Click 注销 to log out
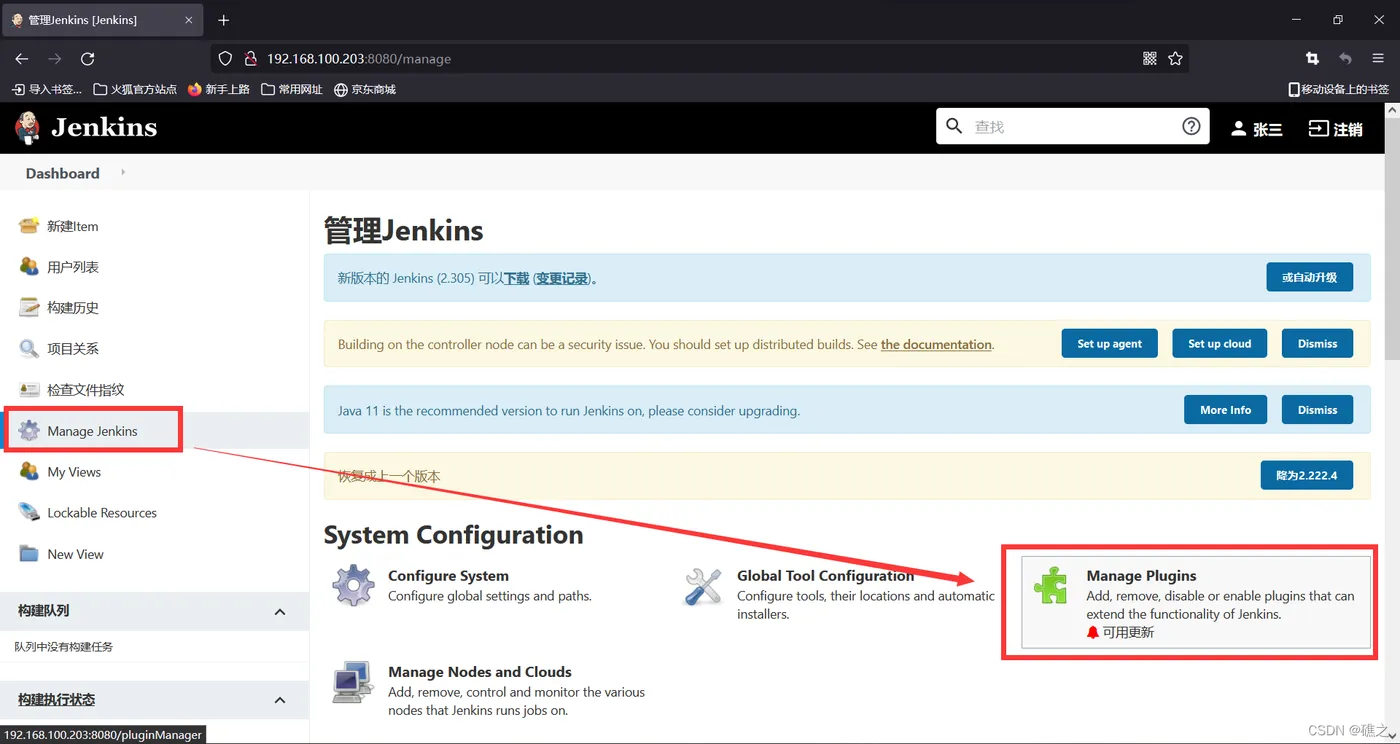The image size is (1400, 744). pyautogui.click(x=1335, y=129)
